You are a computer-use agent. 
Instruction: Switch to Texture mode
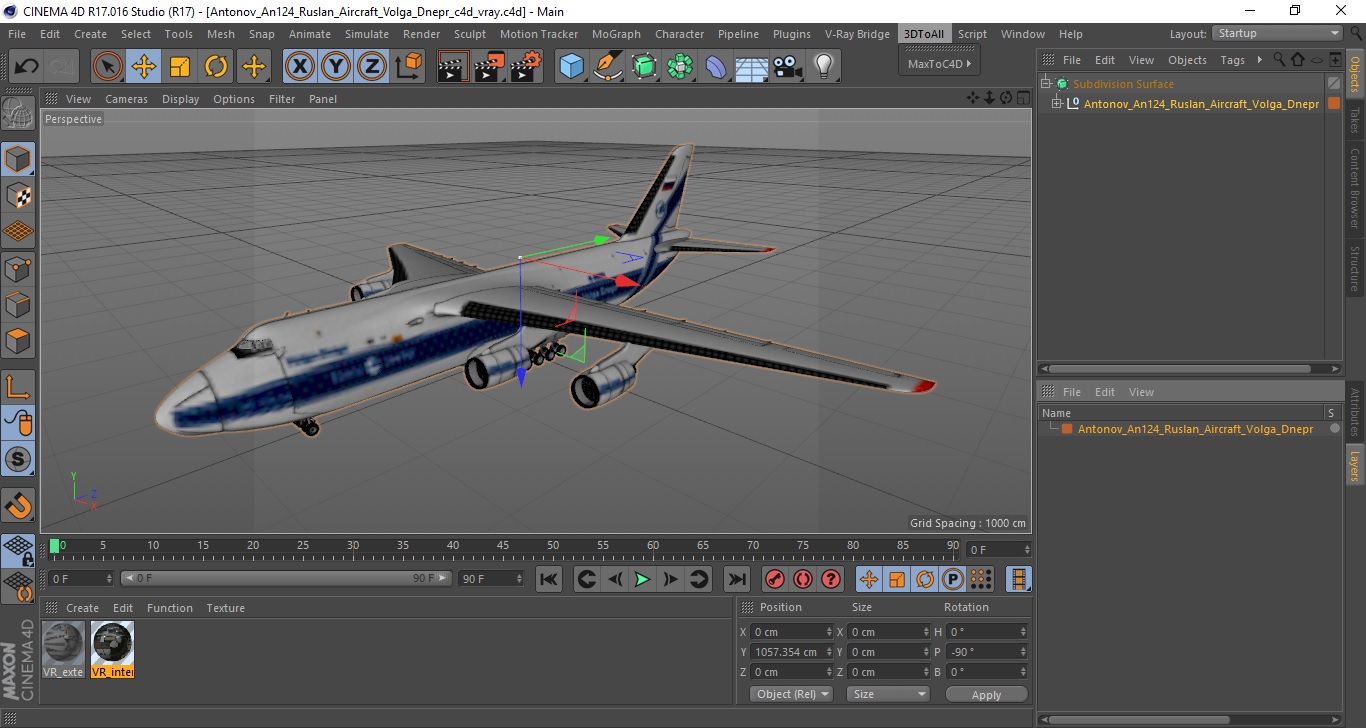18,195
